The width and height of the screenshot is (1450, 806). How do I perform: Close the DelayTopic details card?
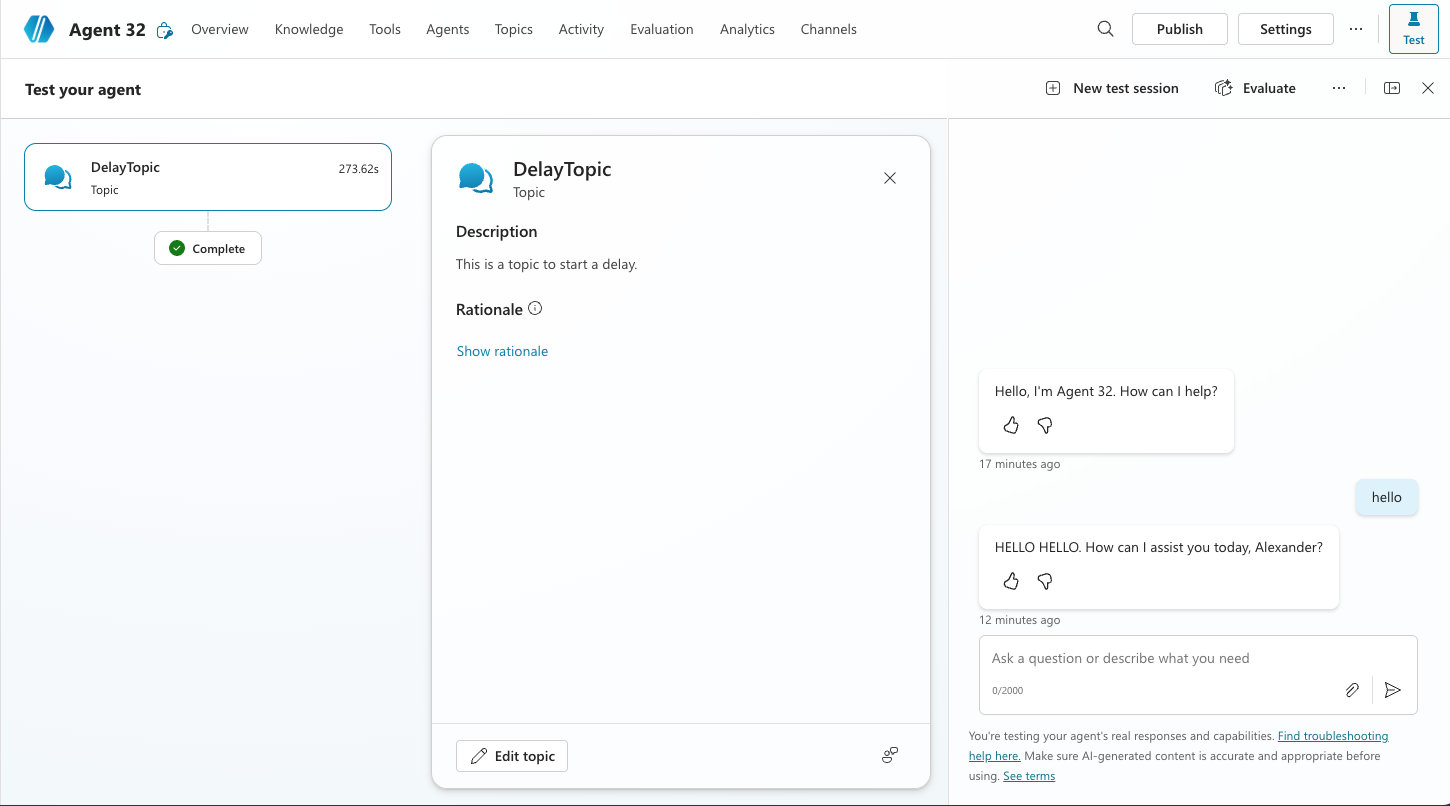890,178
